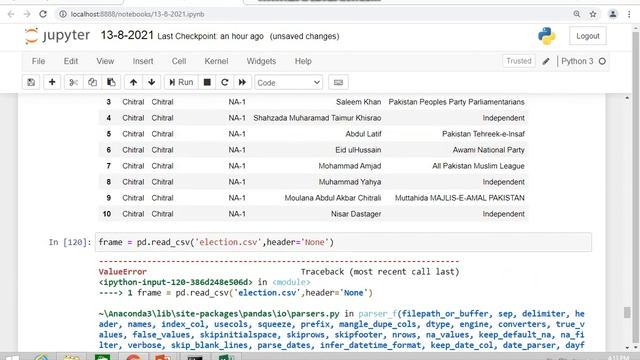Select 'Awami National Party' cell
This screenshot has width=640, height=360.
pos(488,150)
